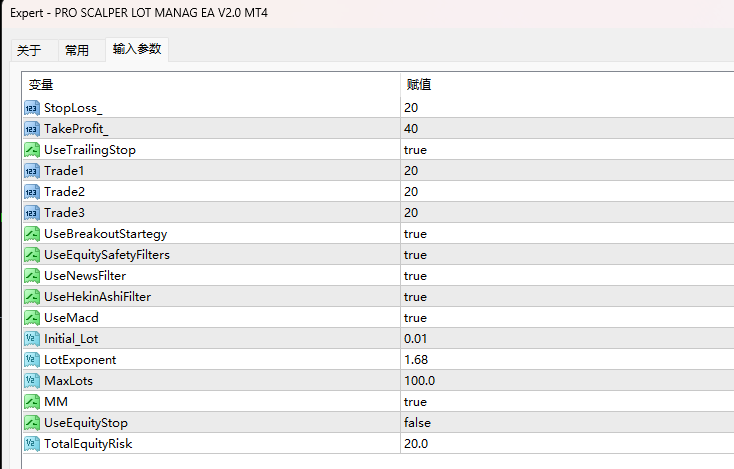
Task: Open the UseHekinAshiFilter value dropdown
Action: click(x=567, y=297)
